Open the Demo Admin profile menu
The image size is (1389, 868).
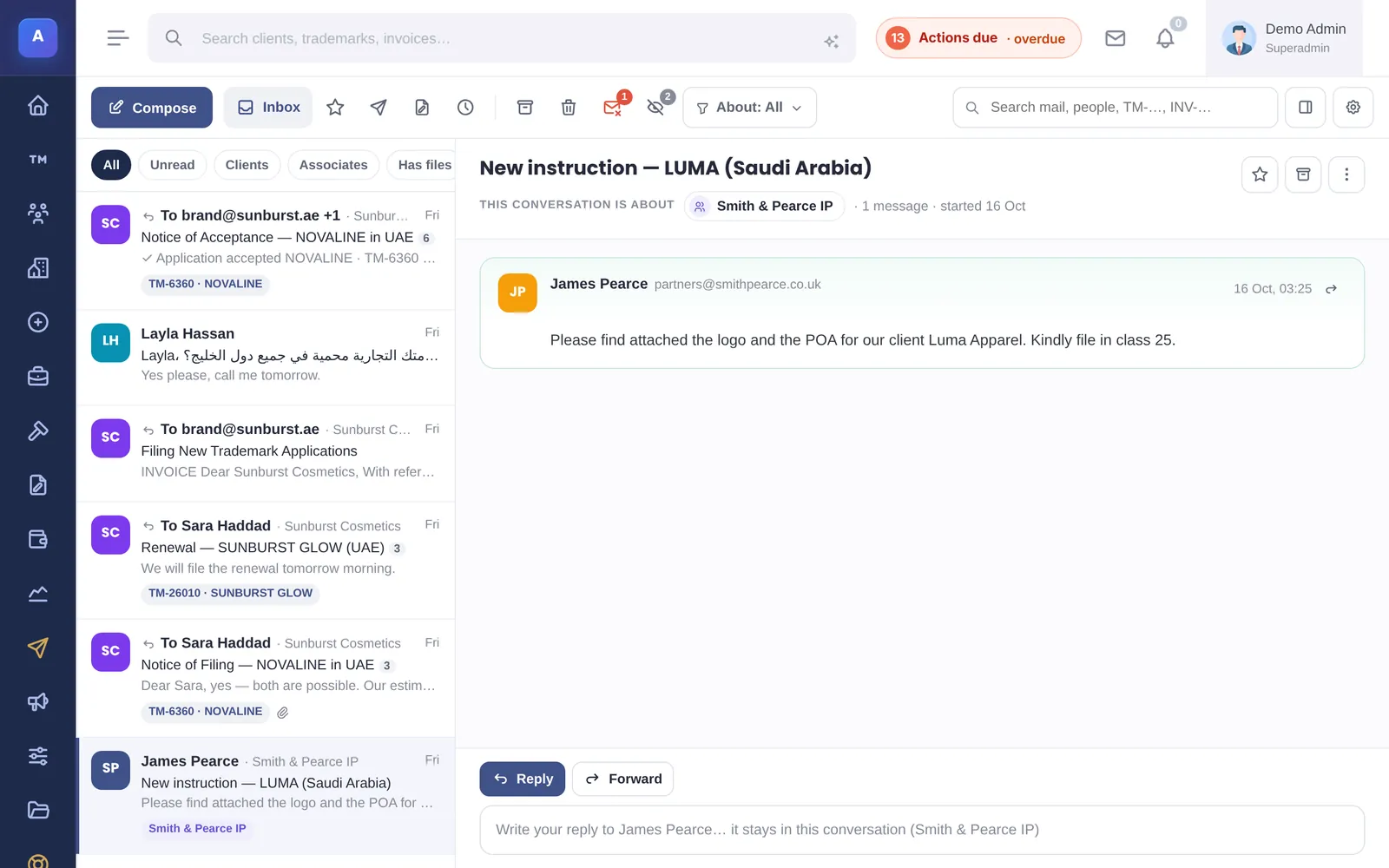click(x=1284, y=38)
